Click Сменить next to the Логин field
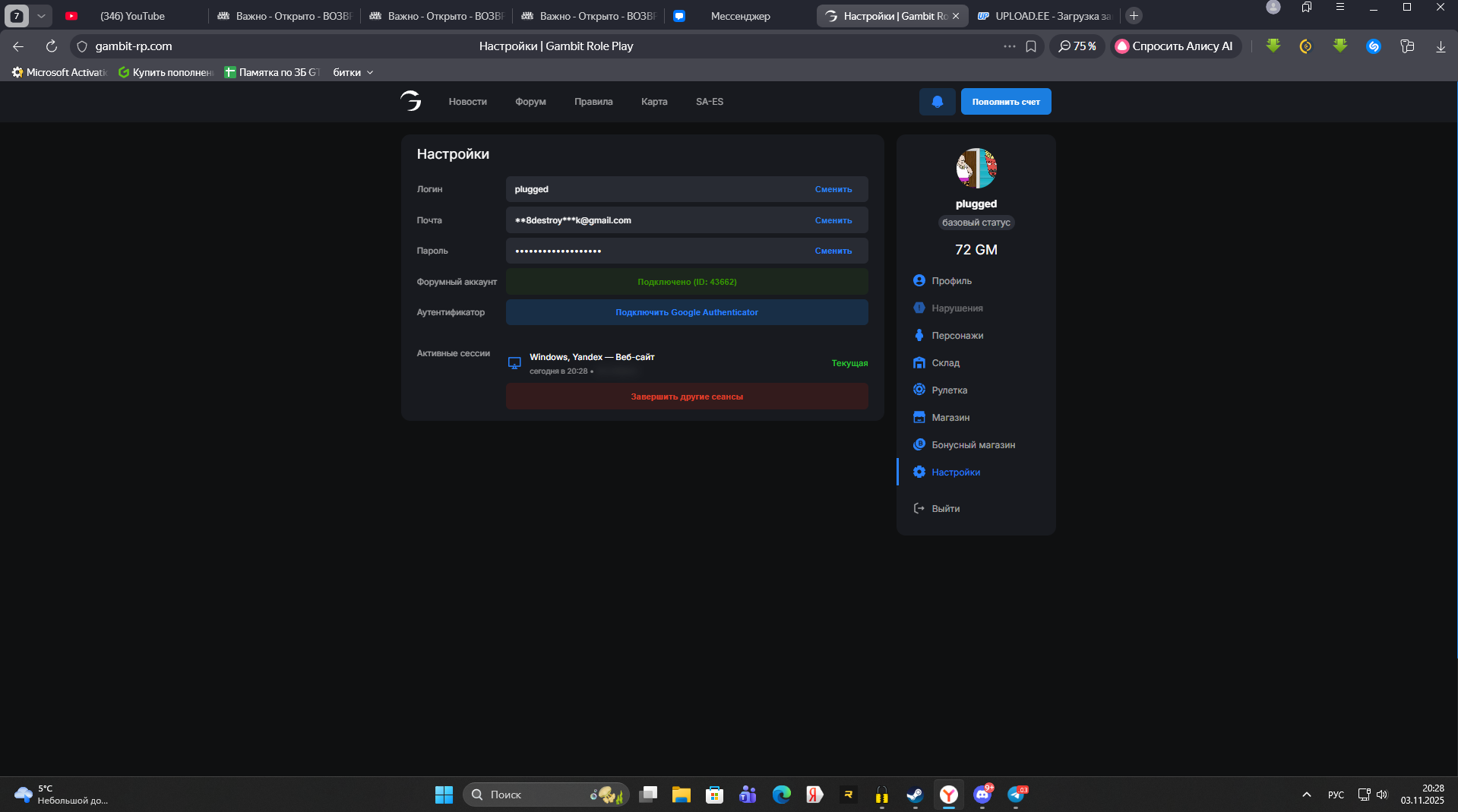Image resolution: width=1458 pixels, height=812 pixels. coord(833,190)
